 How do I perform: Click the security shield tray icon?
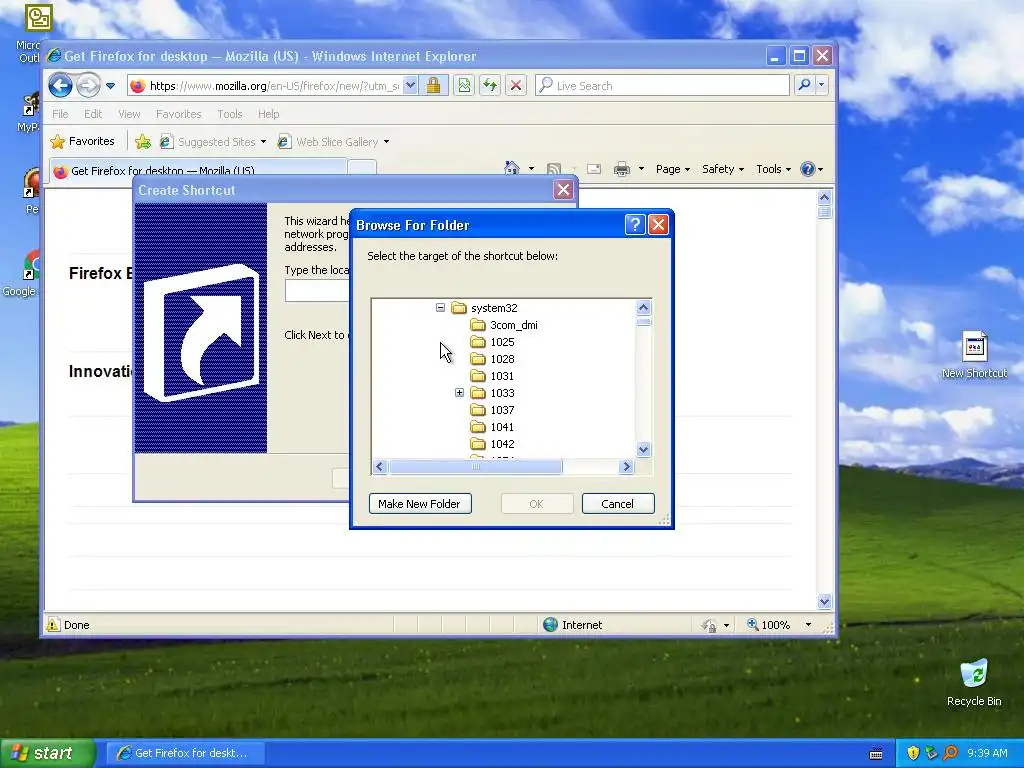[913, 753]
